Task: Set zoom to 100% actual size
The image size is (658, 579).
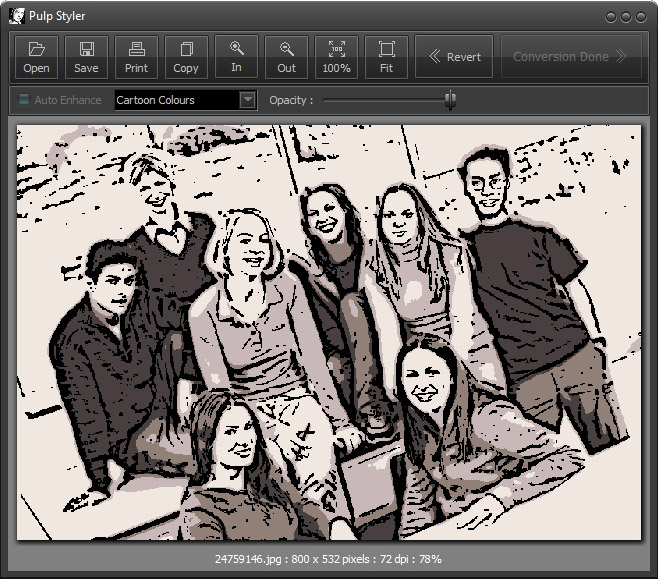Action: coord(336,57)
